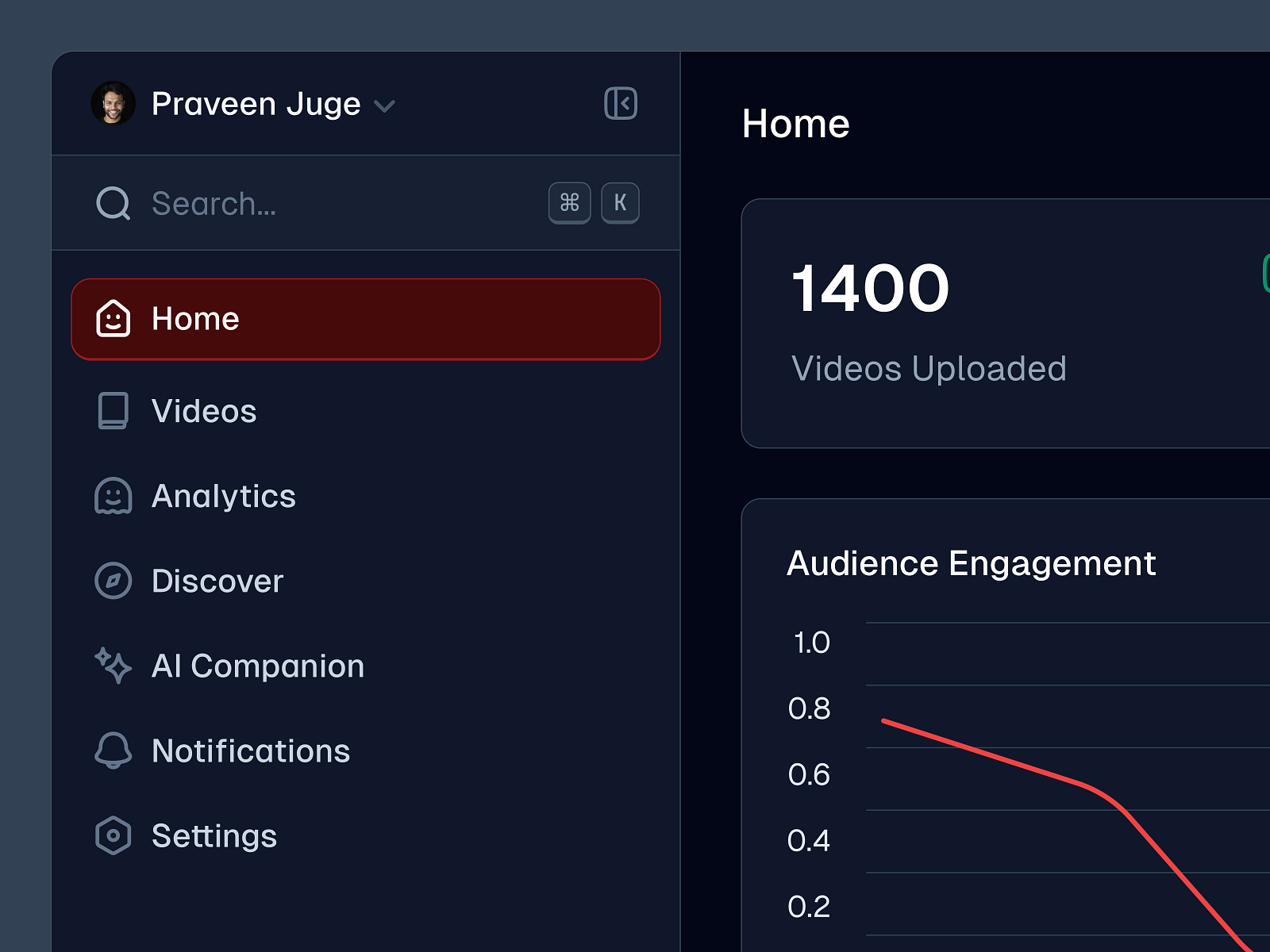This screenshot has width=1270, height=952.
Task: Expand the Praveen Juge account menu
Action: 256,103
